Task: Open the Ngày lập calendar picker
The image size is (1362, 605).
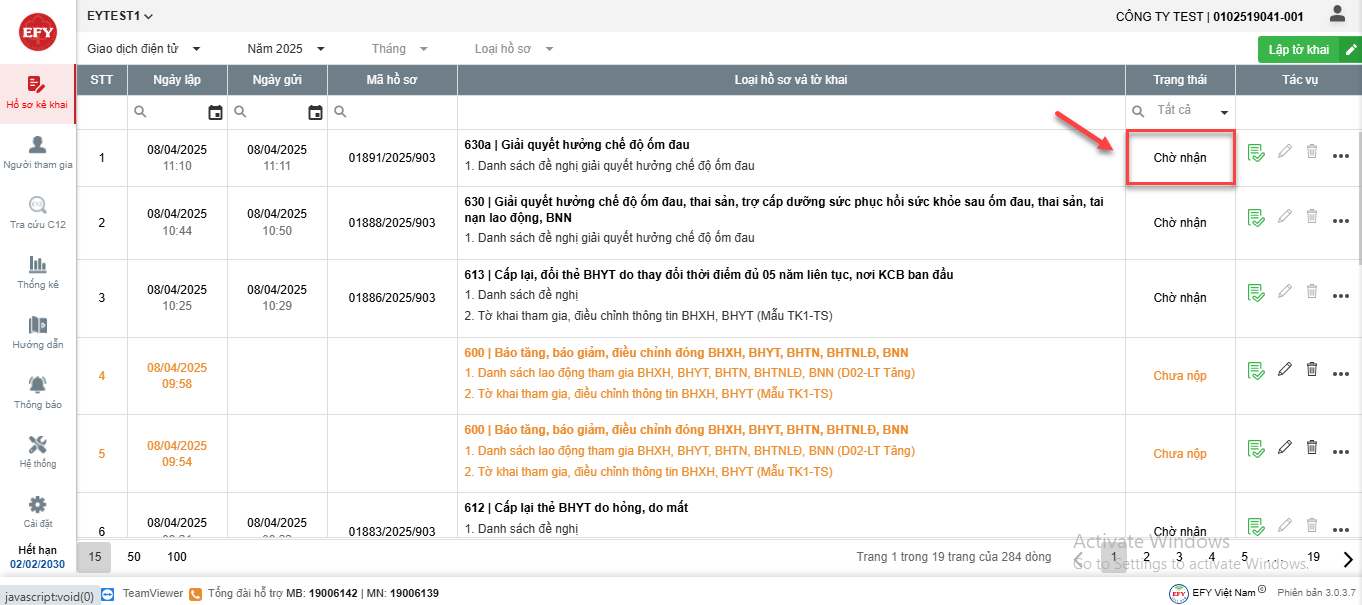Action: (x=215, y=112)
